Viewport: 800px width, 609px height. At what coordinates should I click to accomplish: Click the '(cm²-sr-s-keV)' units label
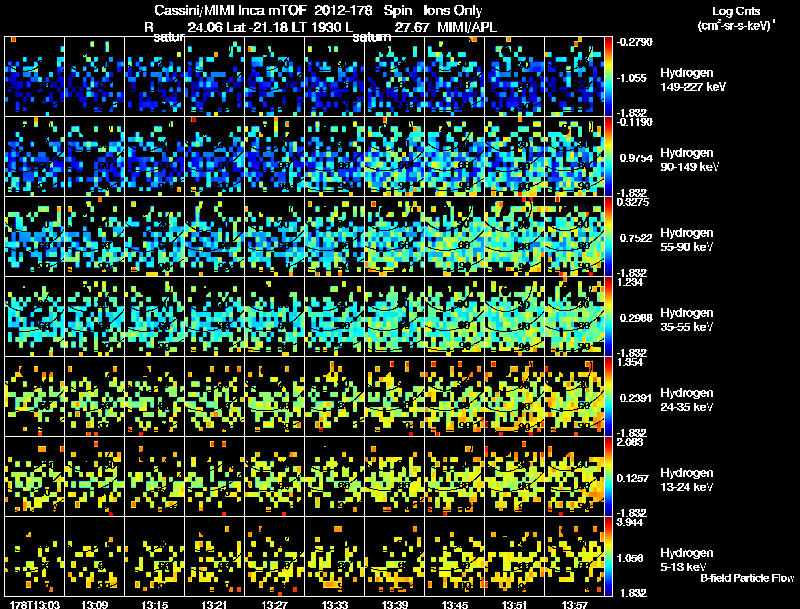point(735,26)
